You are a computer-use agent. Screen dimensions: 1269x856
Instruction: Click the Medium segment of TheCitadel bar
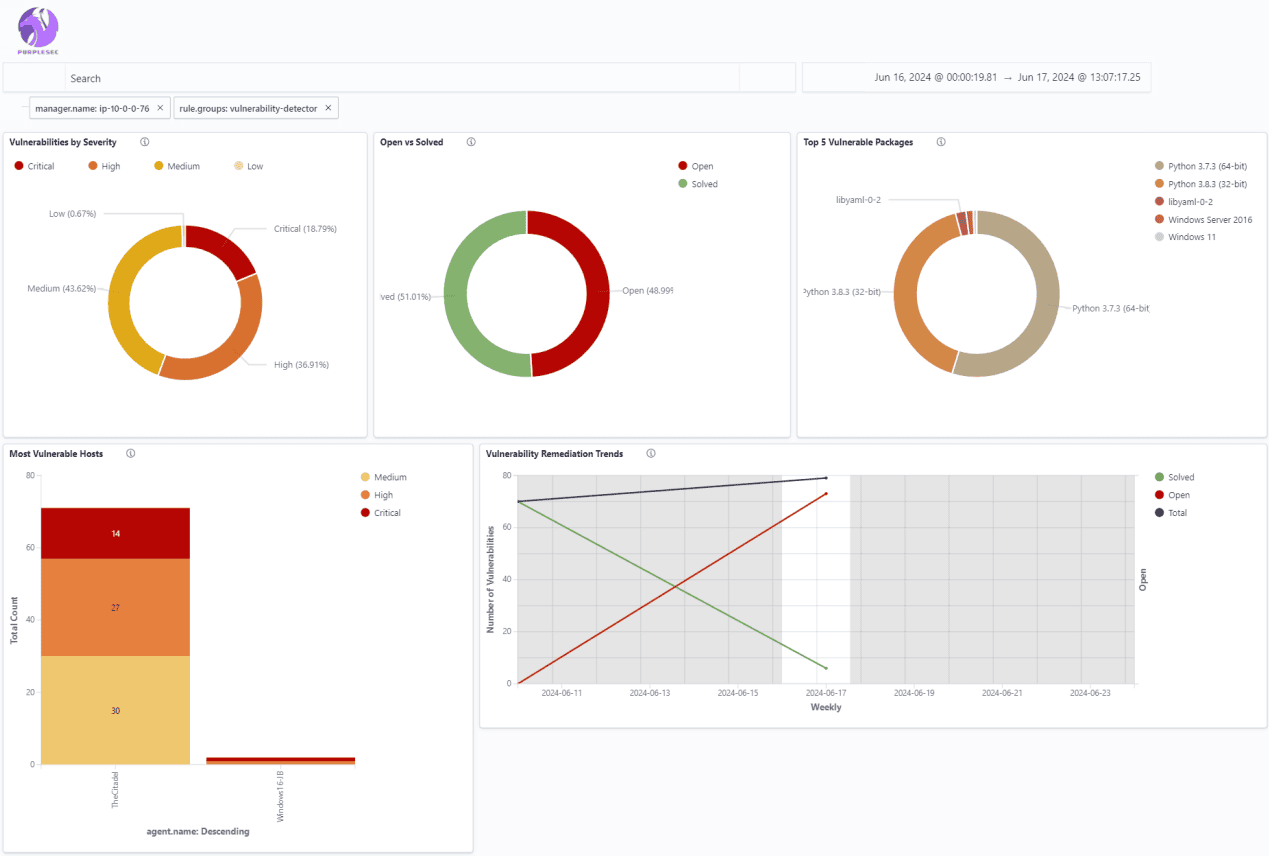coord(115,710)
